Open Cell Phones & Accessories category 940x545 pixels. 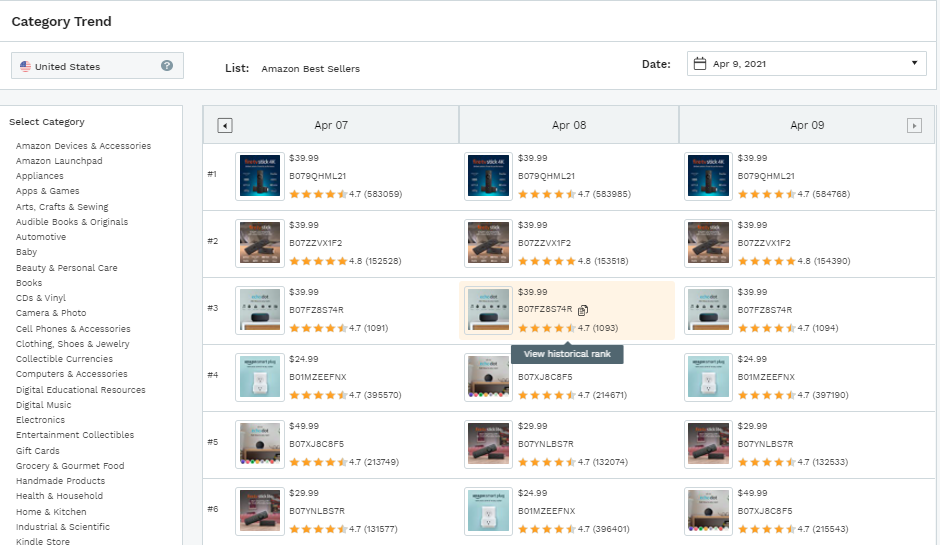click(73, 329)
